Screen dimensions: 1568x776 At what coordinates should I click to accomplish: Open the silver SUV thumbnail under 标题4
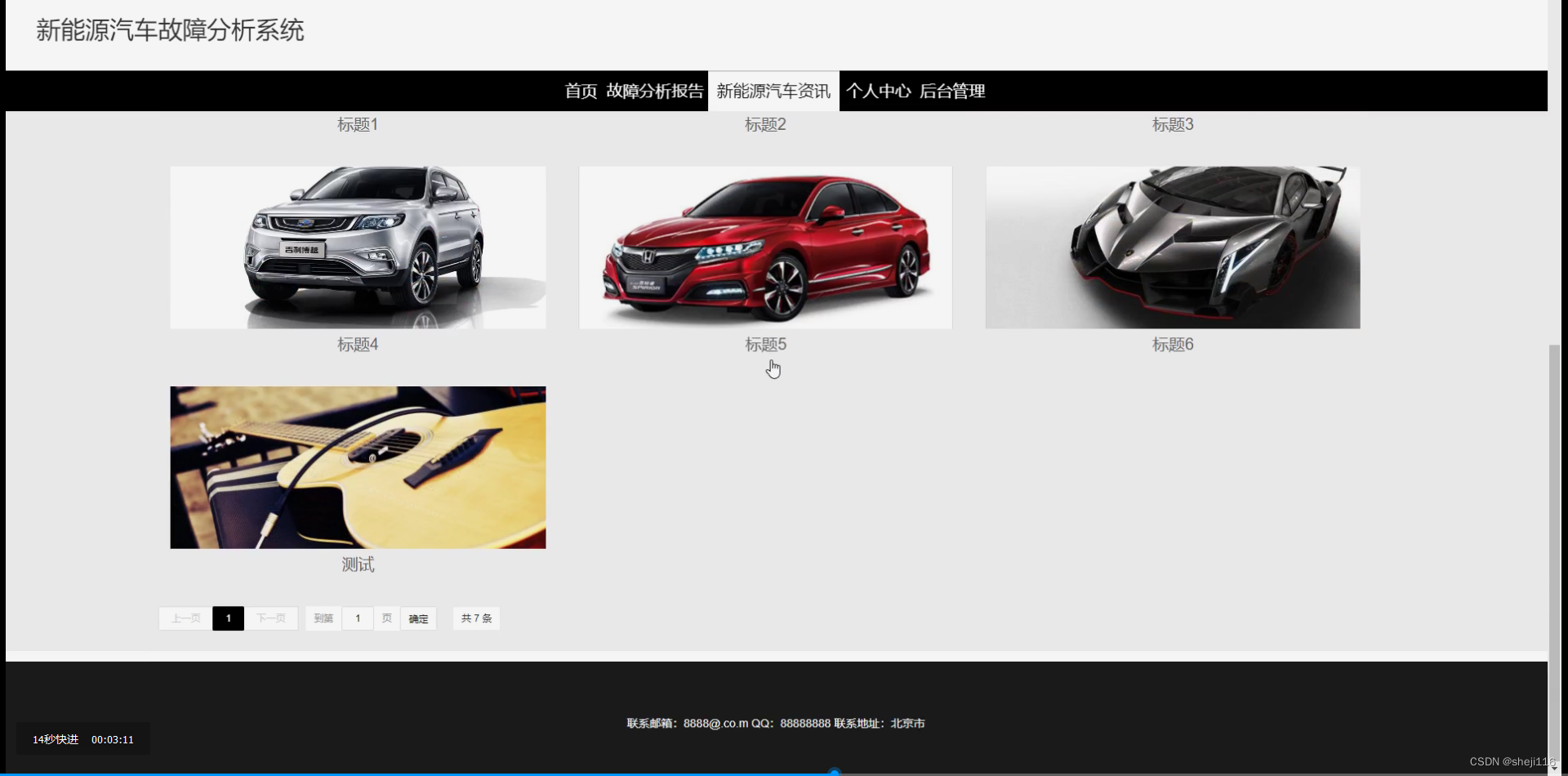point(358,247)
